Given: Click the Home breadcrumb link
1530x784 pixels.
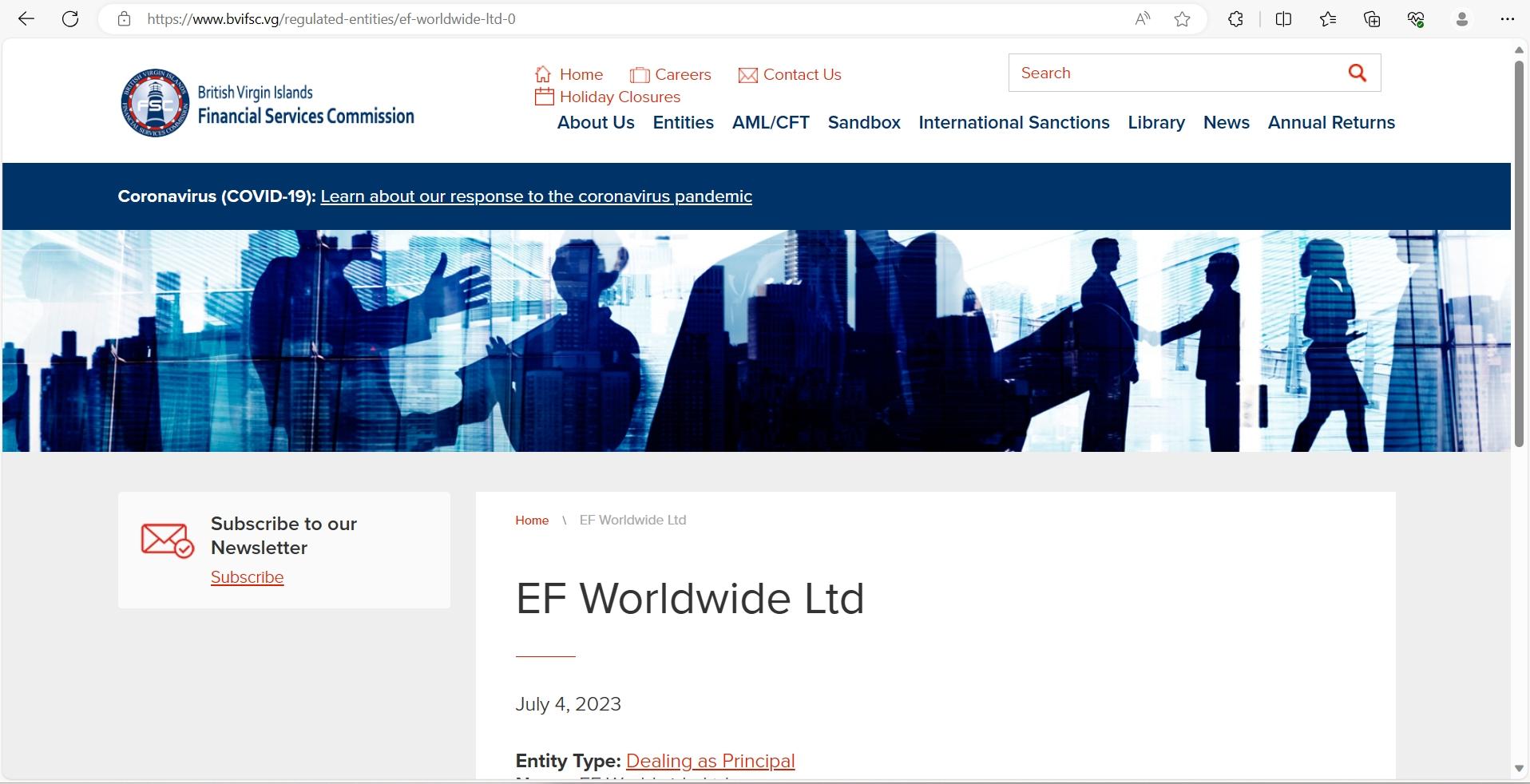Looking at the screenshot, I should click(532, 521).
